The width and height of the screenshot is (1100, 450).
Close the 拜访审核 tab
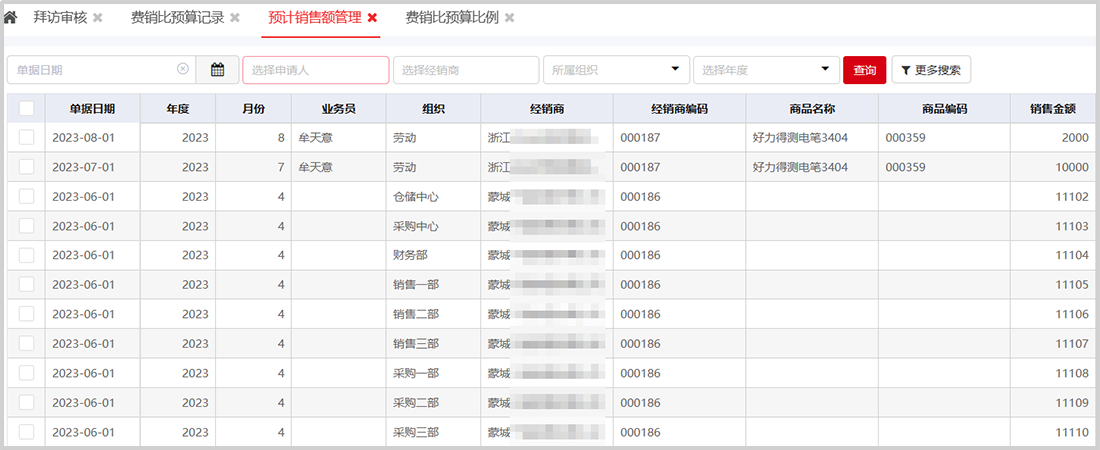(x=98, y=18)
